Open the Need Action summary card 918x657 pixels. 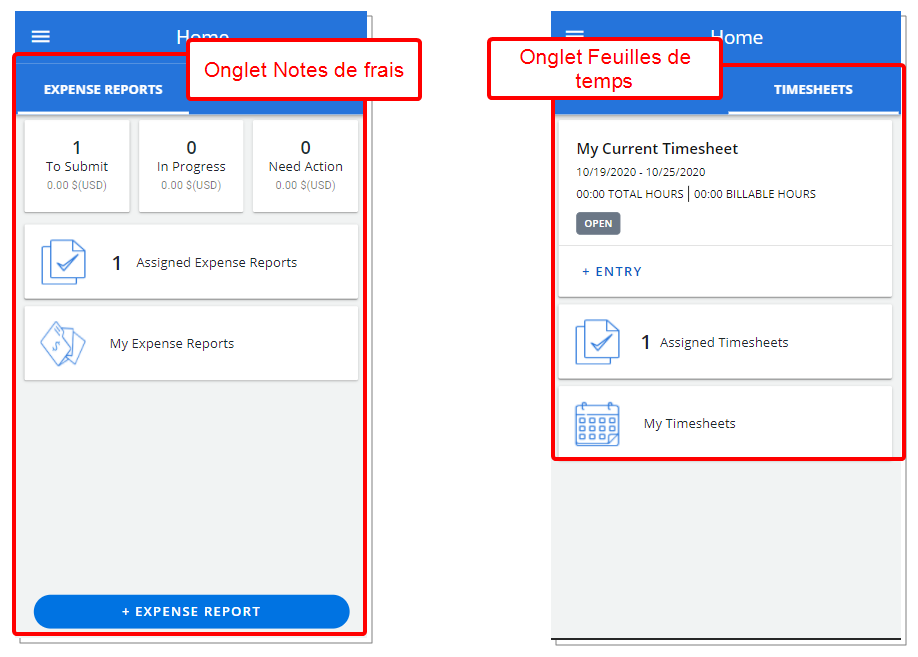[305, 166]
